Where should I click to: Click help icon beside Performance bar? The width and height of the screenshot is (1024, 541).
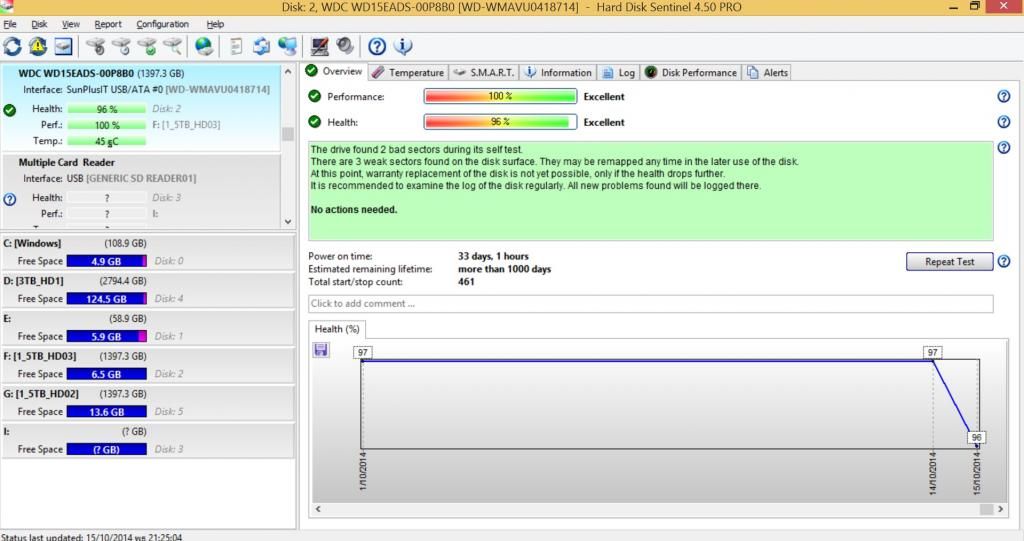click(x=1004, y=97)
